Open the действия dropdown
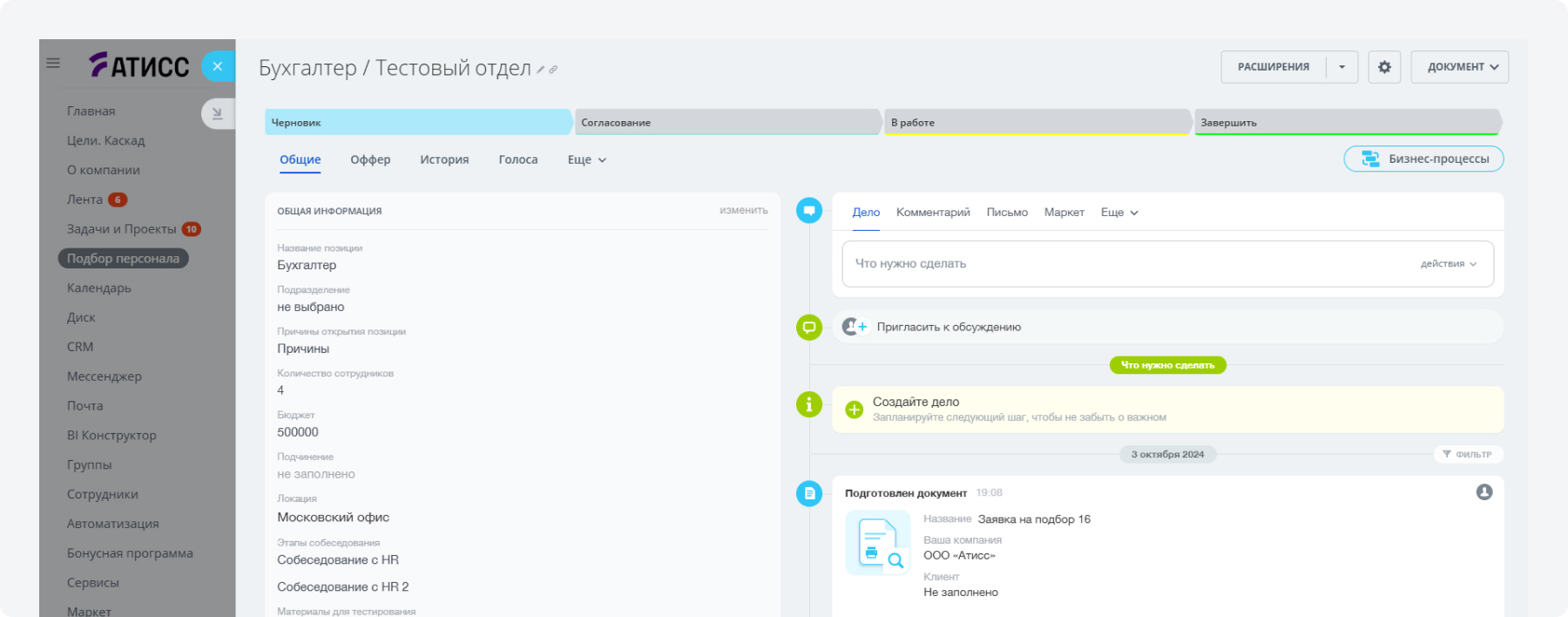The height and width of the screenshot is (617, 1568). click(1448, 264)
